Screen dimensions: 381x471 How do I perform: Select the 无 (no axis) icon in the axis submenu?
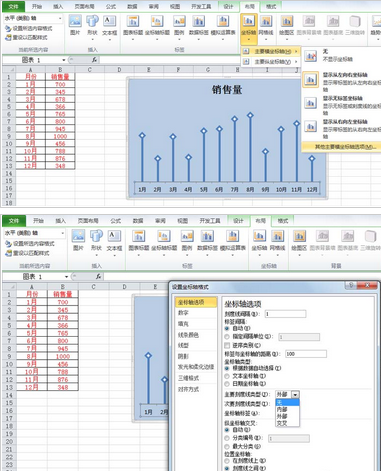tap(311, 56)
